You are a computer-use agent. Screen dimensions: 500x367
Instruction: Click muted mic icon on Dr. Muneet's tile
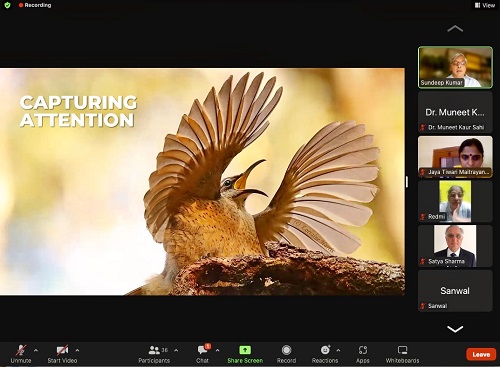click(x=423, y=127)
